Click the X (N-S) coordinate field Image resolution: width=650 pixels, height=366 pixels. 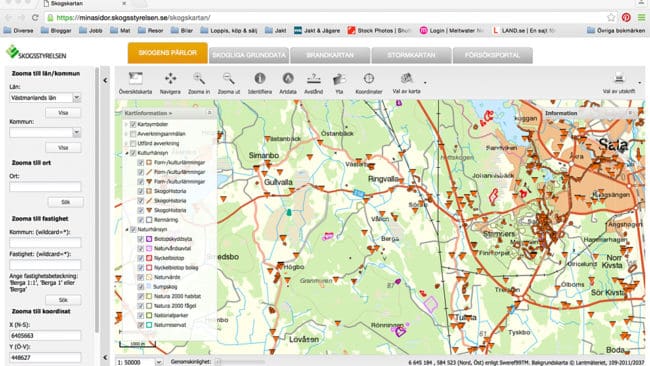45,335
